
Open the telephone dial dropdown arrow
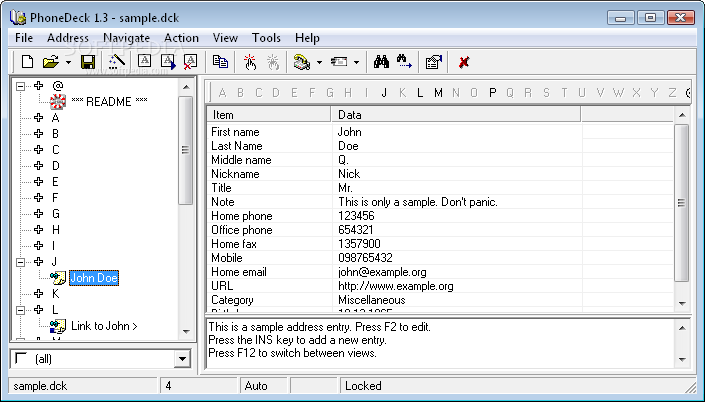pyautogui.click(x=319, y=62)
